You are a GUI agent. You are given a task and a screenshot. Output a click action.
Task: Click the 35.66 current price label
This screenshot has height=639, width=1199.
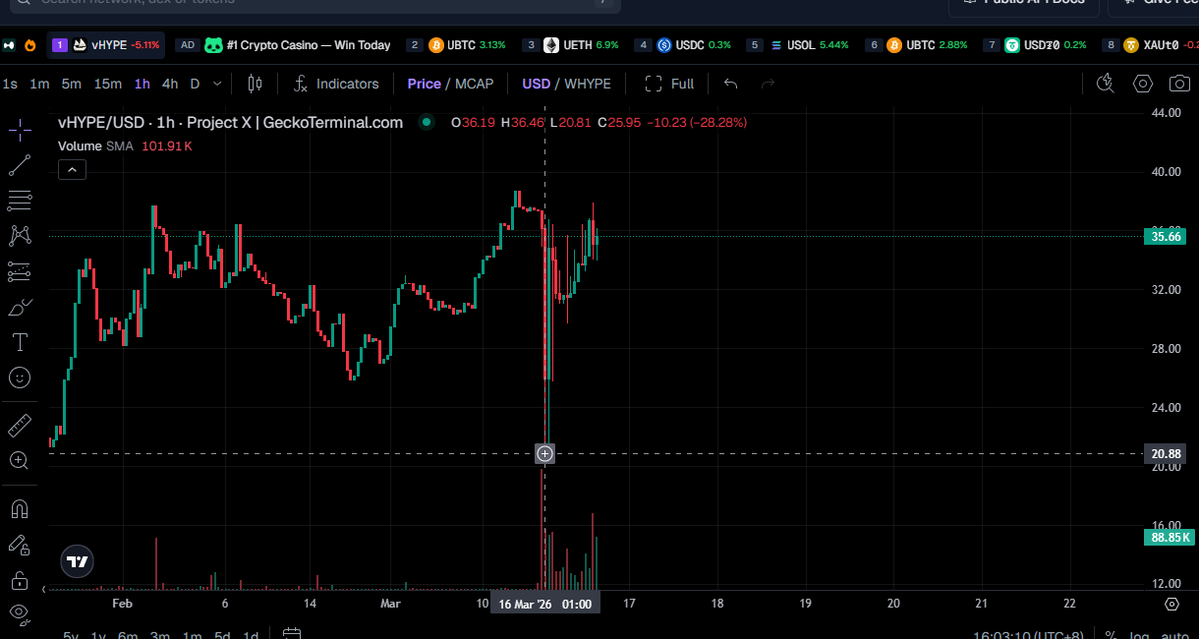point(1165,237)
